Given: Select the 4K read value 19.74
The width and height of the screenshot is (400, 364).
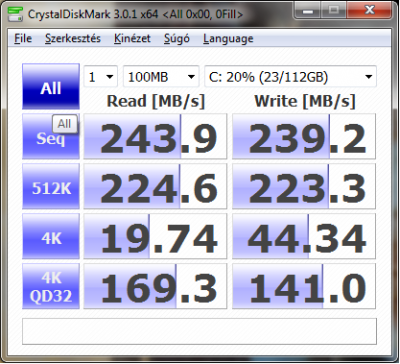Looking at the screenshot, I should coord(155,236).
